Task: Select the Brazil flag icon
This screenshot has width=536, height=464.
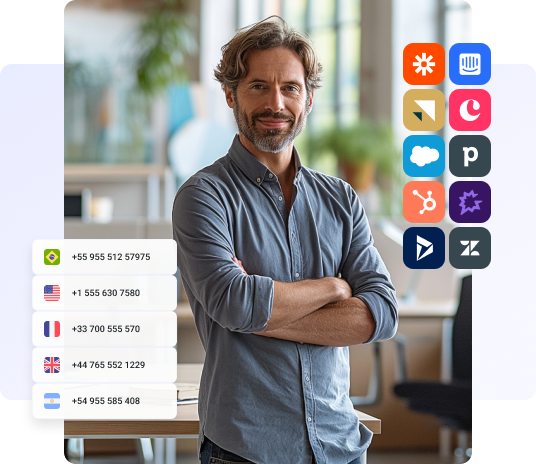Action: click(x=52, y=257)
